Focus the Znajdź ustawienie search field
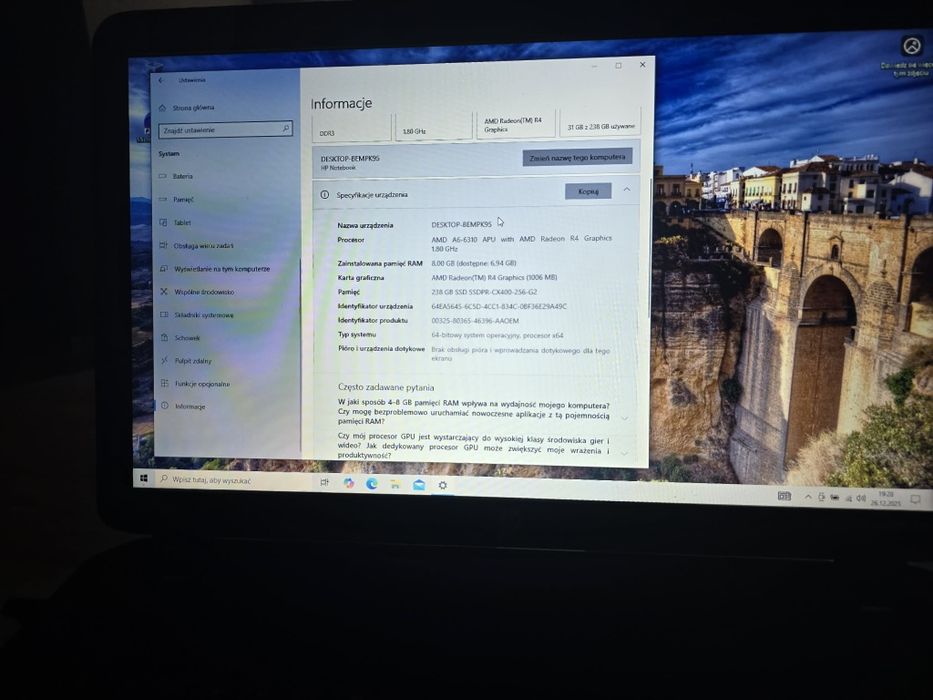 [226, 130]
